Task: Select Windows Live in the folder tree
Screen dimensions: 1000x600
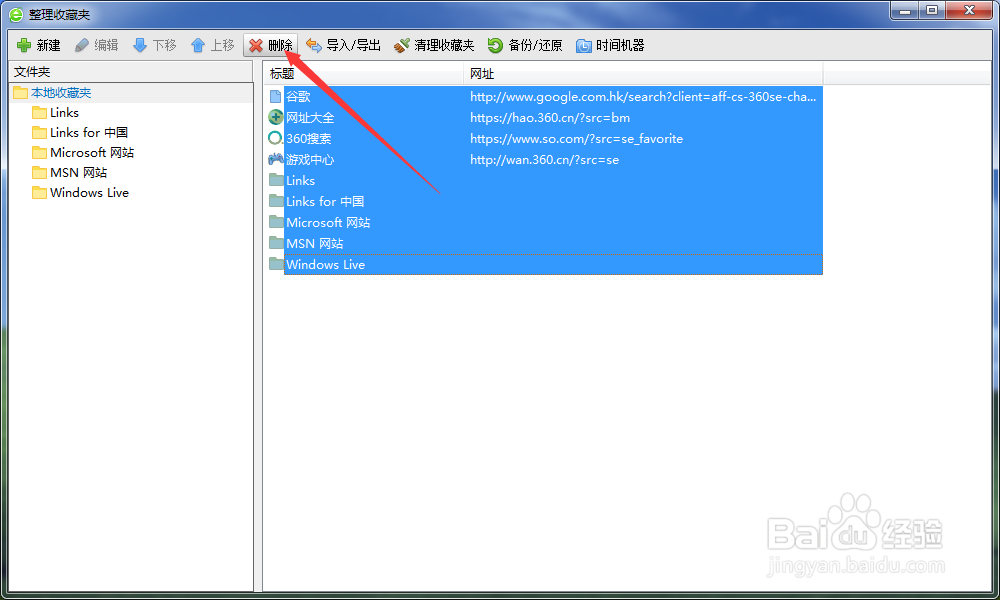Action: click(x=89, y=193)
